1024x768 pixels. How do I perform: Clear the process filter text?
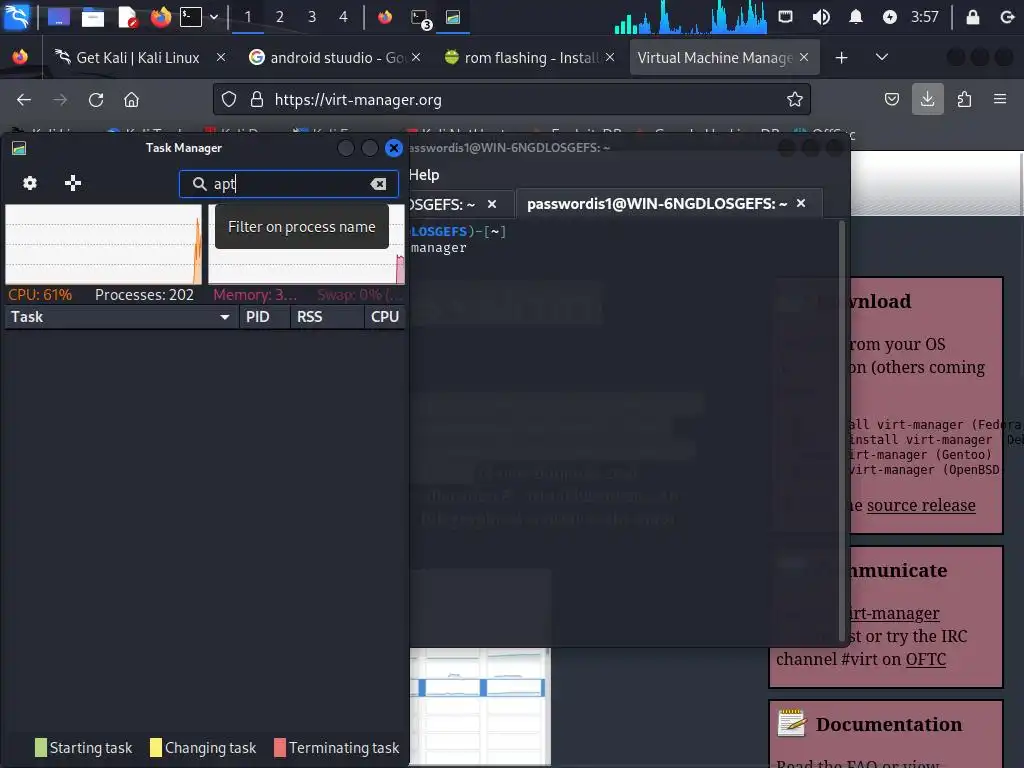378,184
